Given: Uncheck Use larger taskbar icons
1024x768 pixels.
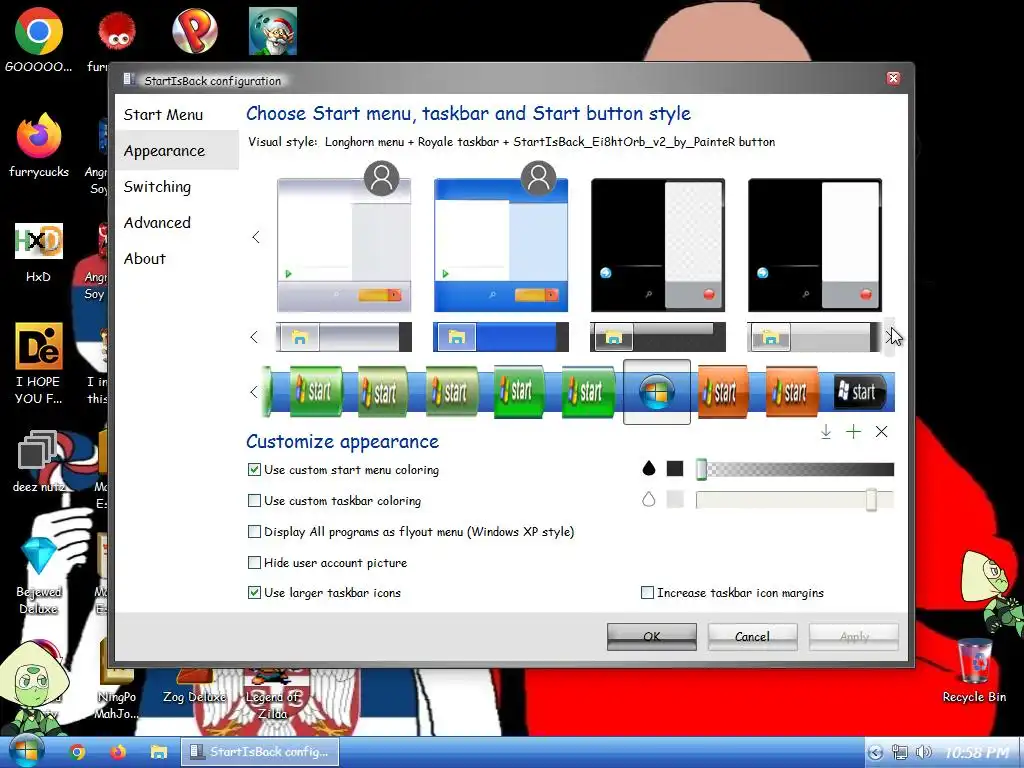Looking at the screenshot, I should coord(255,593).
